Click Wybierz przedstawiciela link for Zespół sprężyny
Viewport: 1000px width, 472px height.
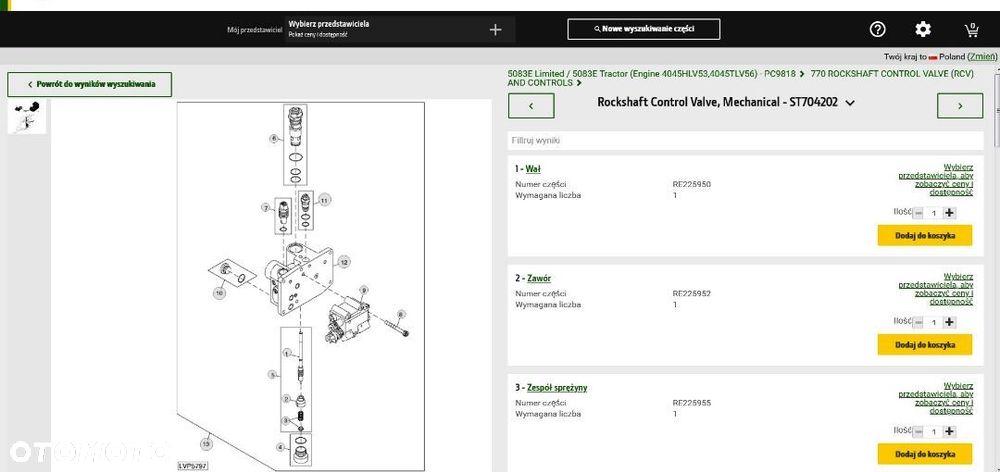[x=936, y=398]
